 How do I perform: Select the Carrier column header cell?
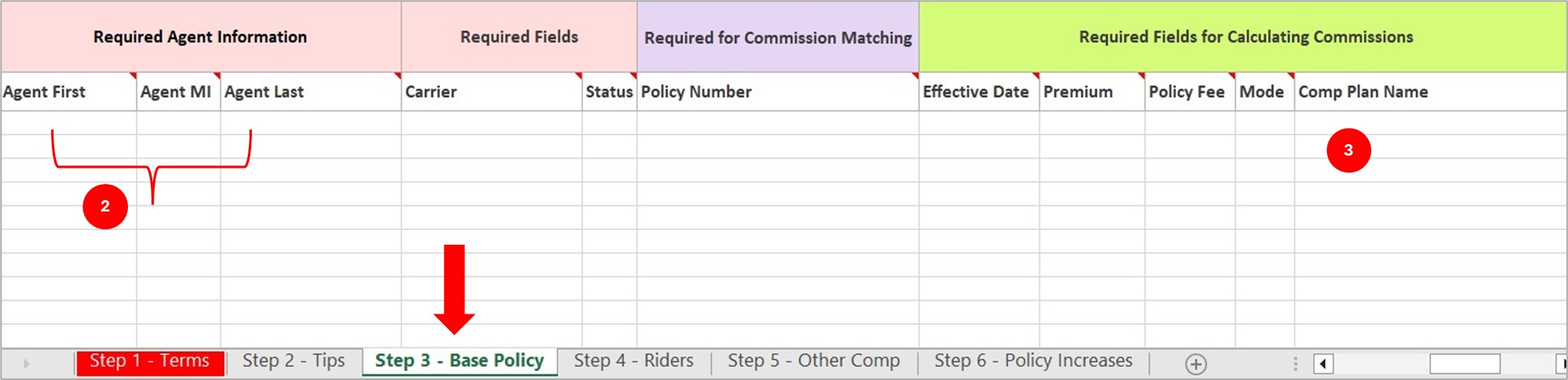coord(491,92)
